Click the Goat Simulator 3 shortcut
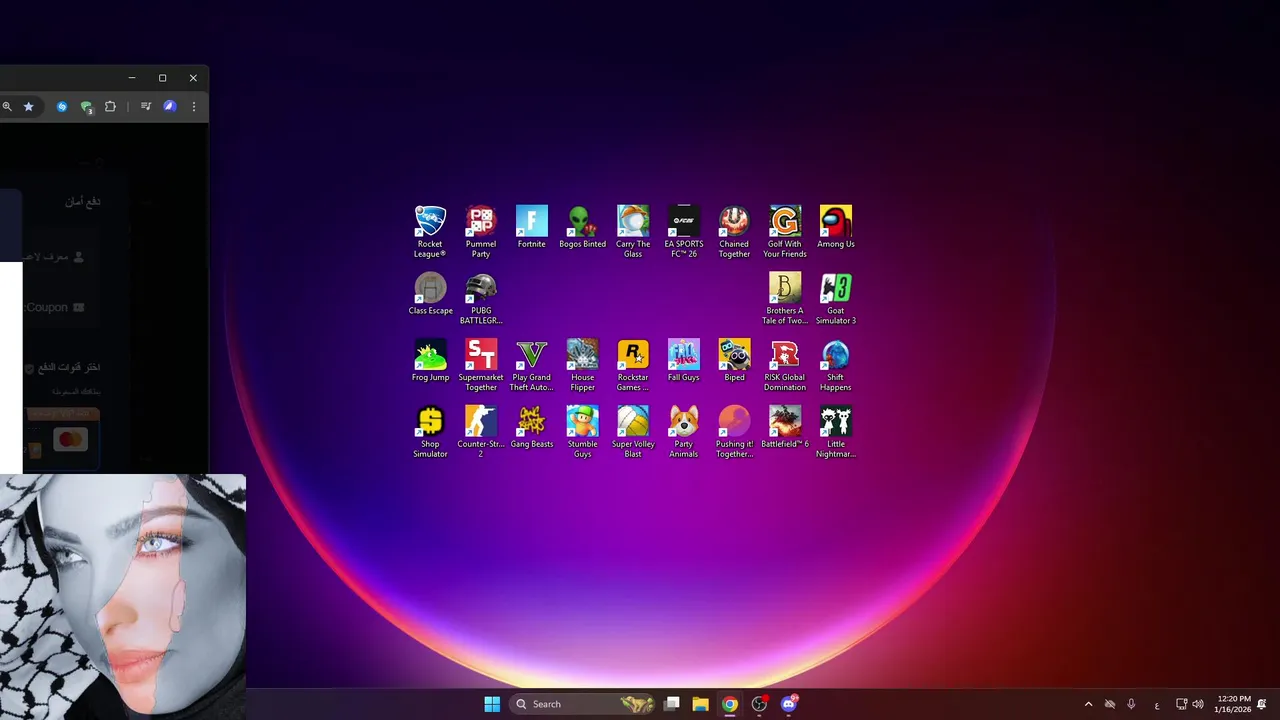Viewport: 1280px width, 720px height. [836, 298]
